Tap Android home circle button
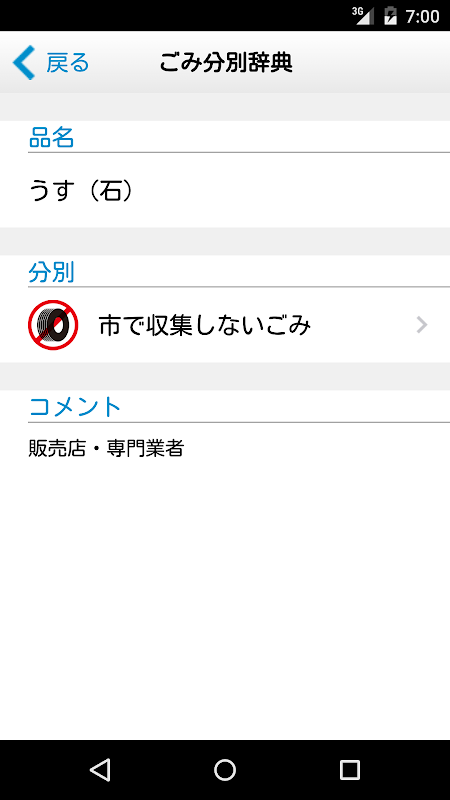This screenshot has height=800, width=450. pos(225,769)
